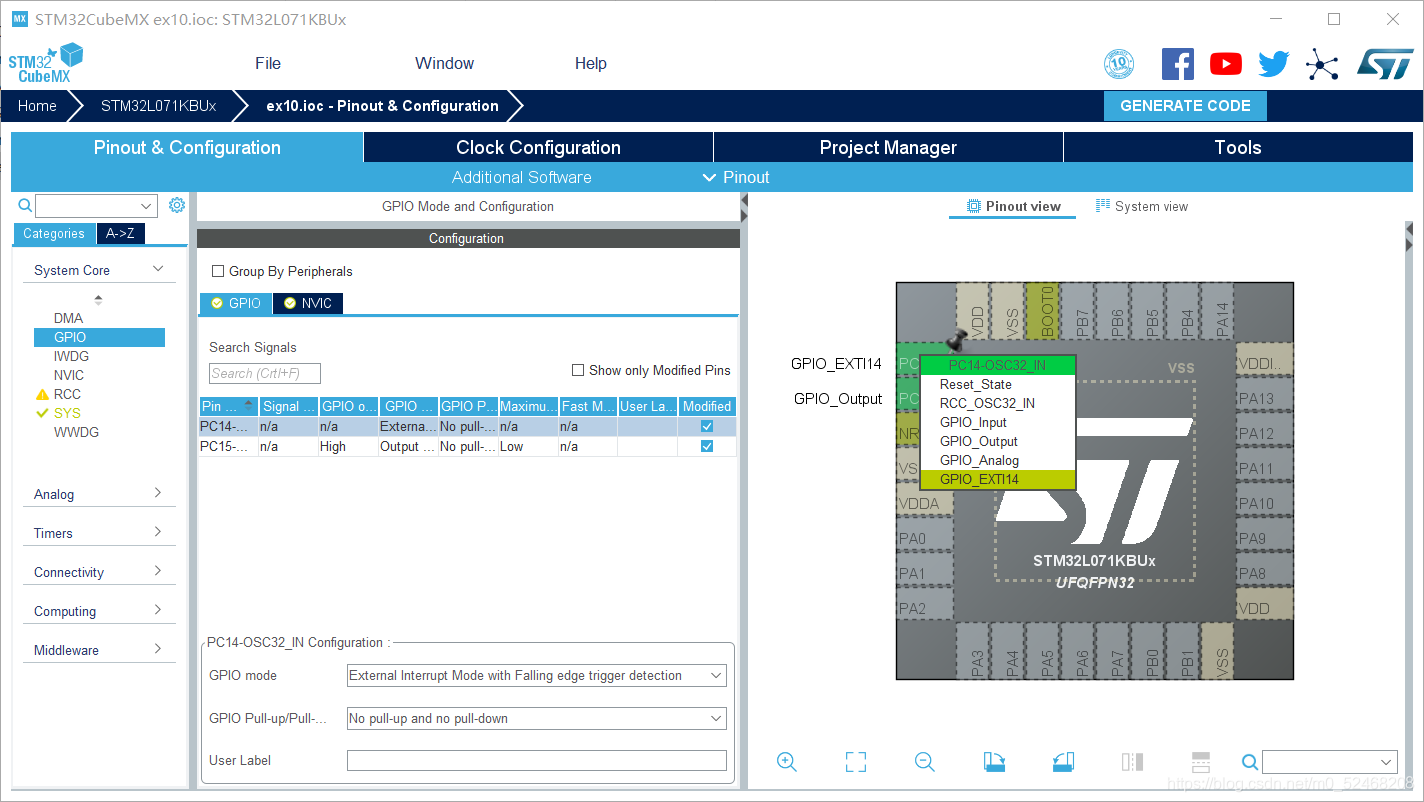Switch to A->Z listing tab
The height and width of the screenshot is (802, 1424).
[x=120, y=233]
